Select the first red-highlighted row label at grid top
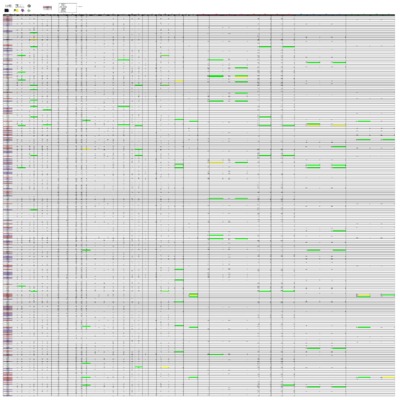 [8, 19]
